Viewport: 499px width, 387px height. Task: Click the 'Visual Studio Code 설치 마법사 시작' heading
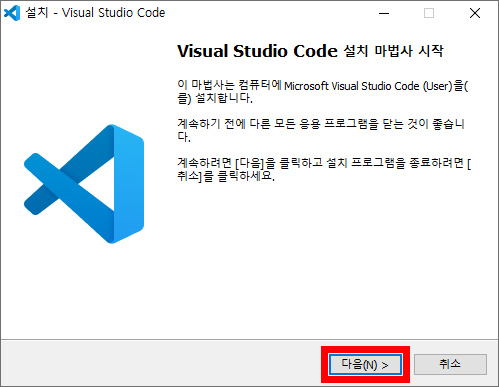[x=310, y=51]
